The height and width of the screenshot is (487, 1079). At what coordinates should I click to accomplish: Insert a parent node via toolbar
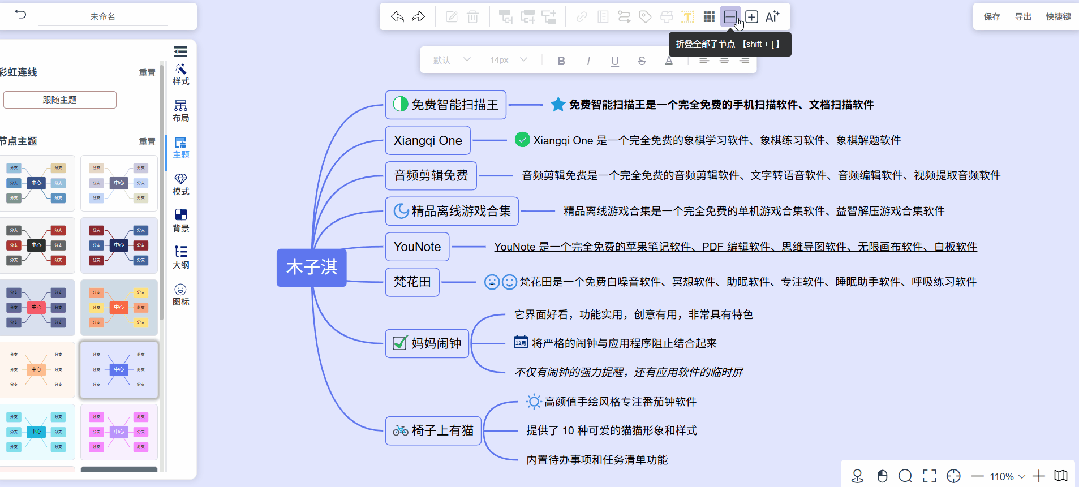pos(549,17)
